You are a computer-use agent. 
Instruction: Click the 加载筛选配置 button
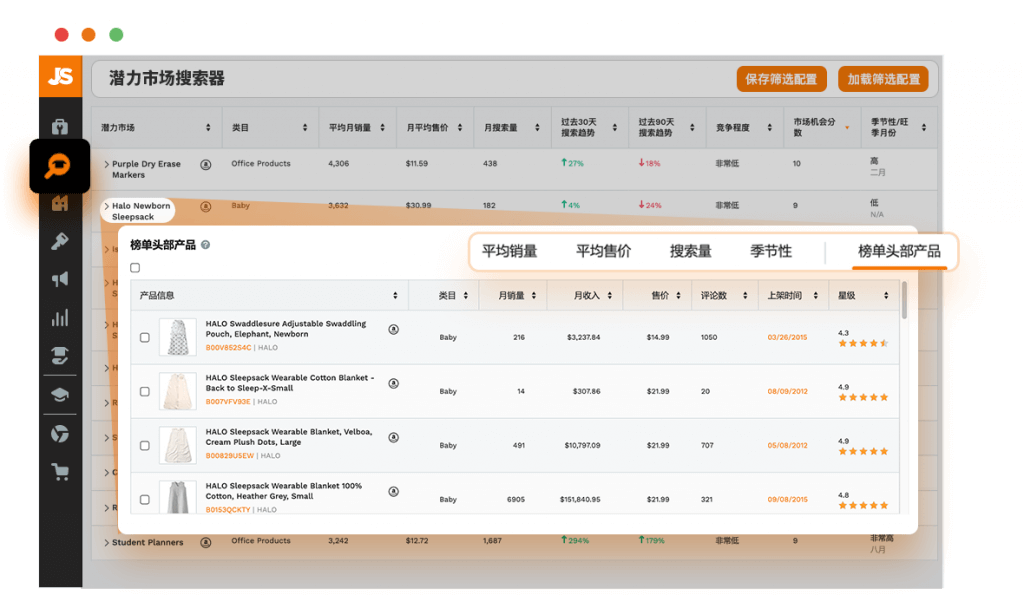click(x=884, y=79)
